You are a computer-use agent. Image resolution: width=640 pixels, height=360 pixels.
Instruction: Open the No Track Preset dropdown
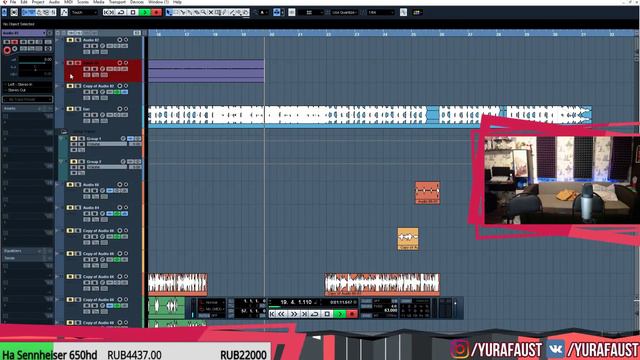(x=27, y=99)
